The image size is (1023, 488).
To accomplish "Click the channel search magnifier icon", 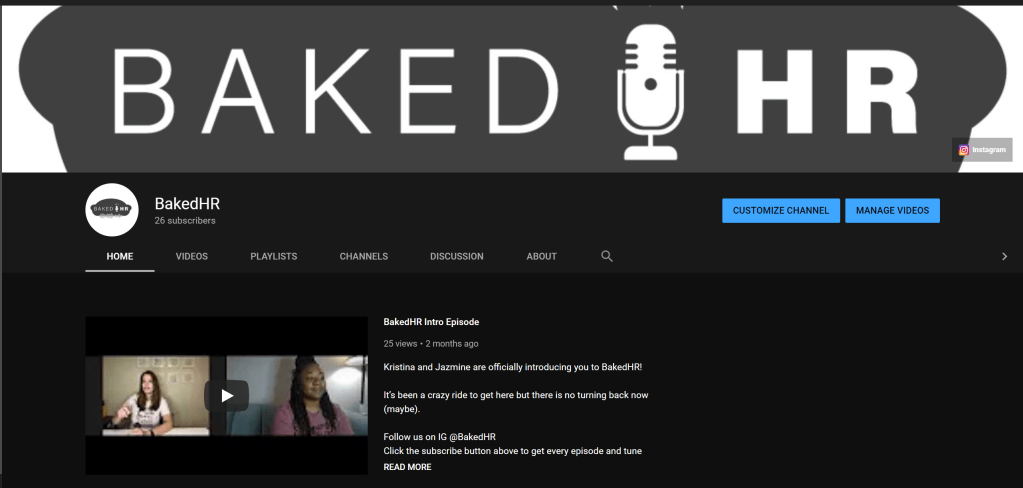I will coord(606,256).
